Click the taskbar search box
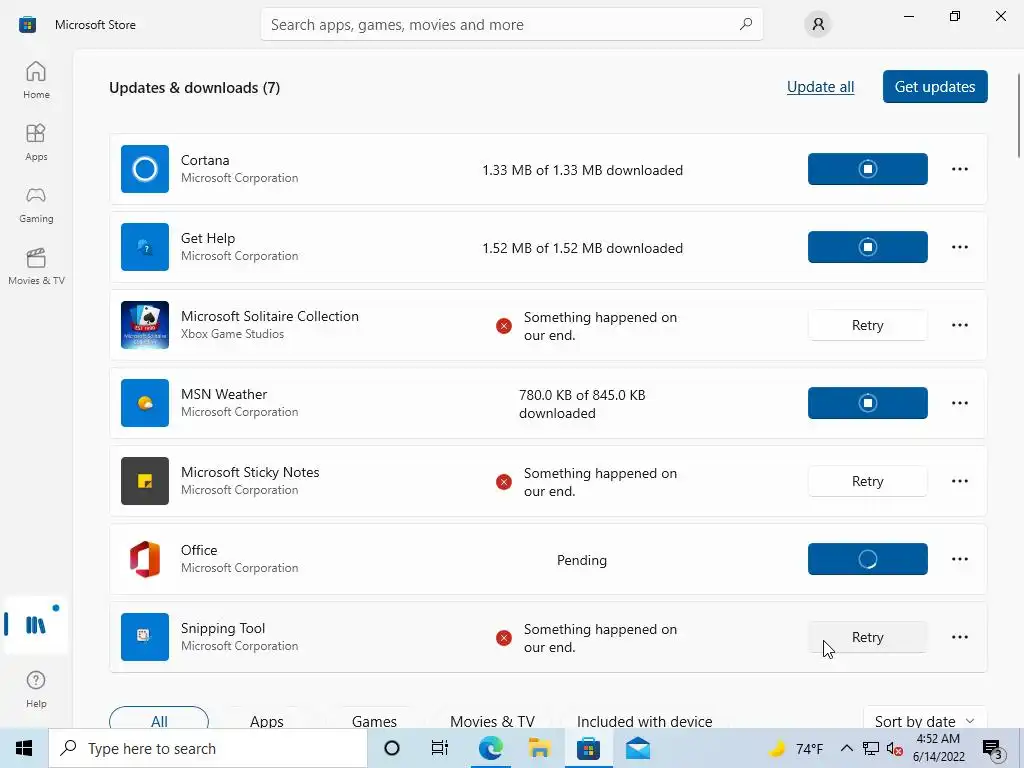Image resolution: width=1024 pixels, height=768 pixels. pos(208,748)
